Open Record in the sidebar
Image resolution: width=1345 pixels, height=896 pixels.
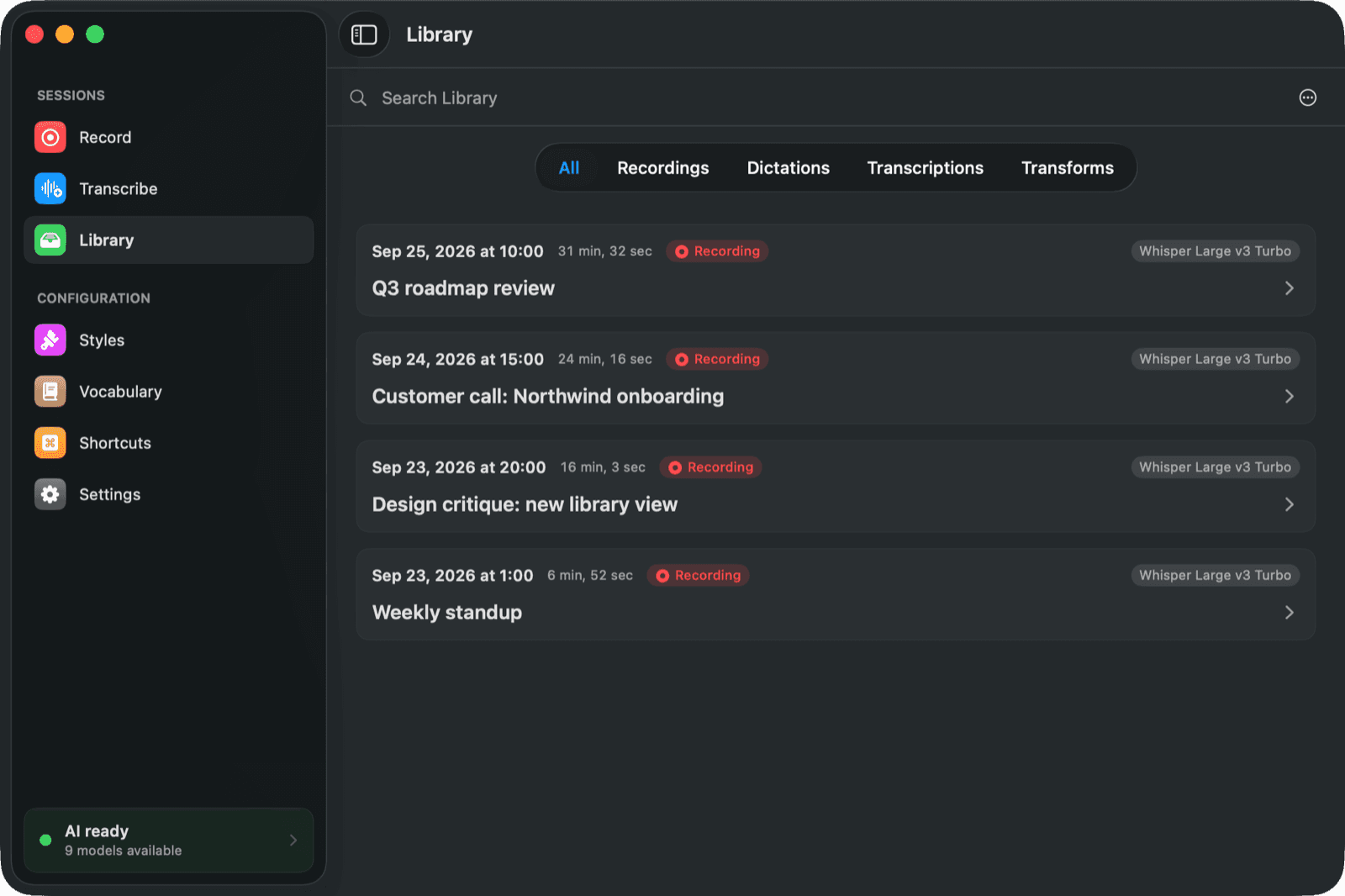point(168,137)
